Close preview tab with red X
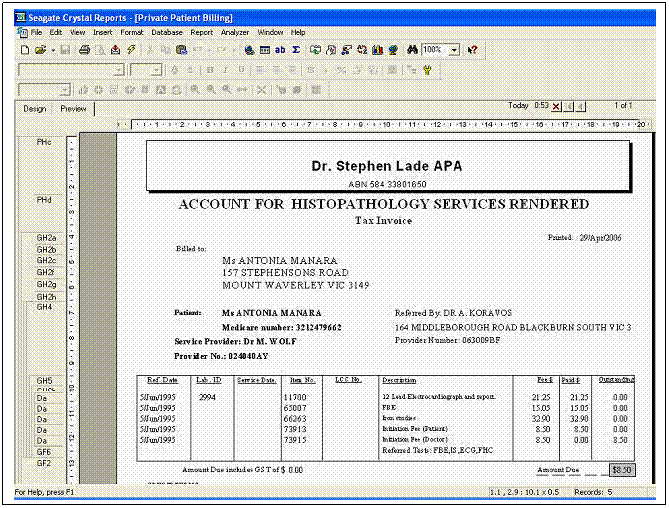This screenshot has width=669, height=508. 556,107
